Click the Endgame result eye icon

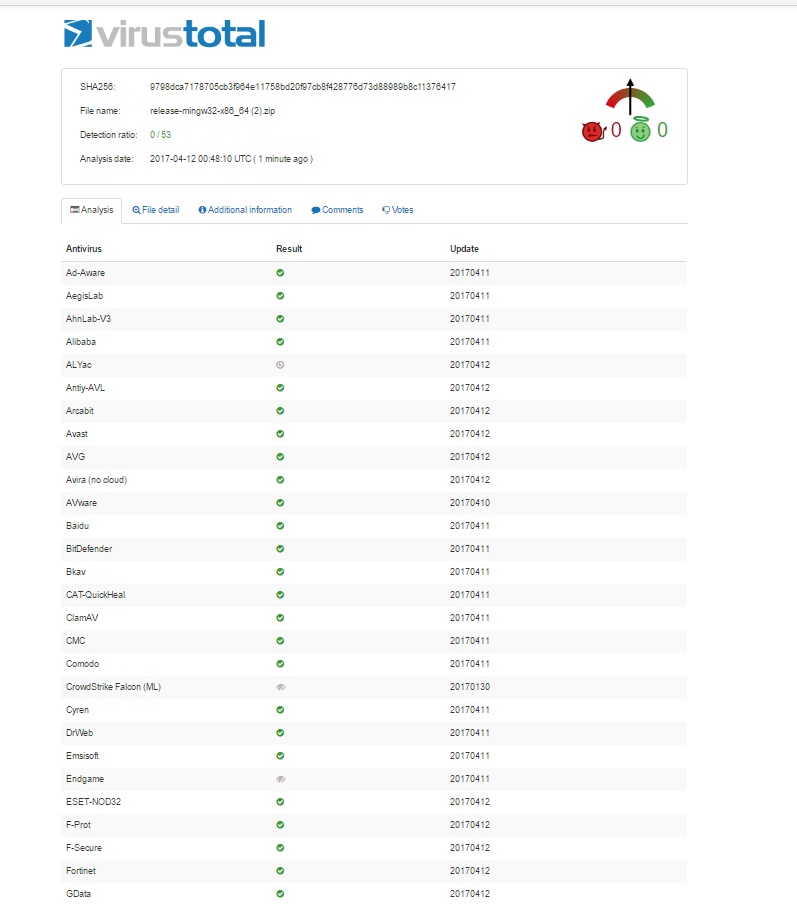(280, 779)
